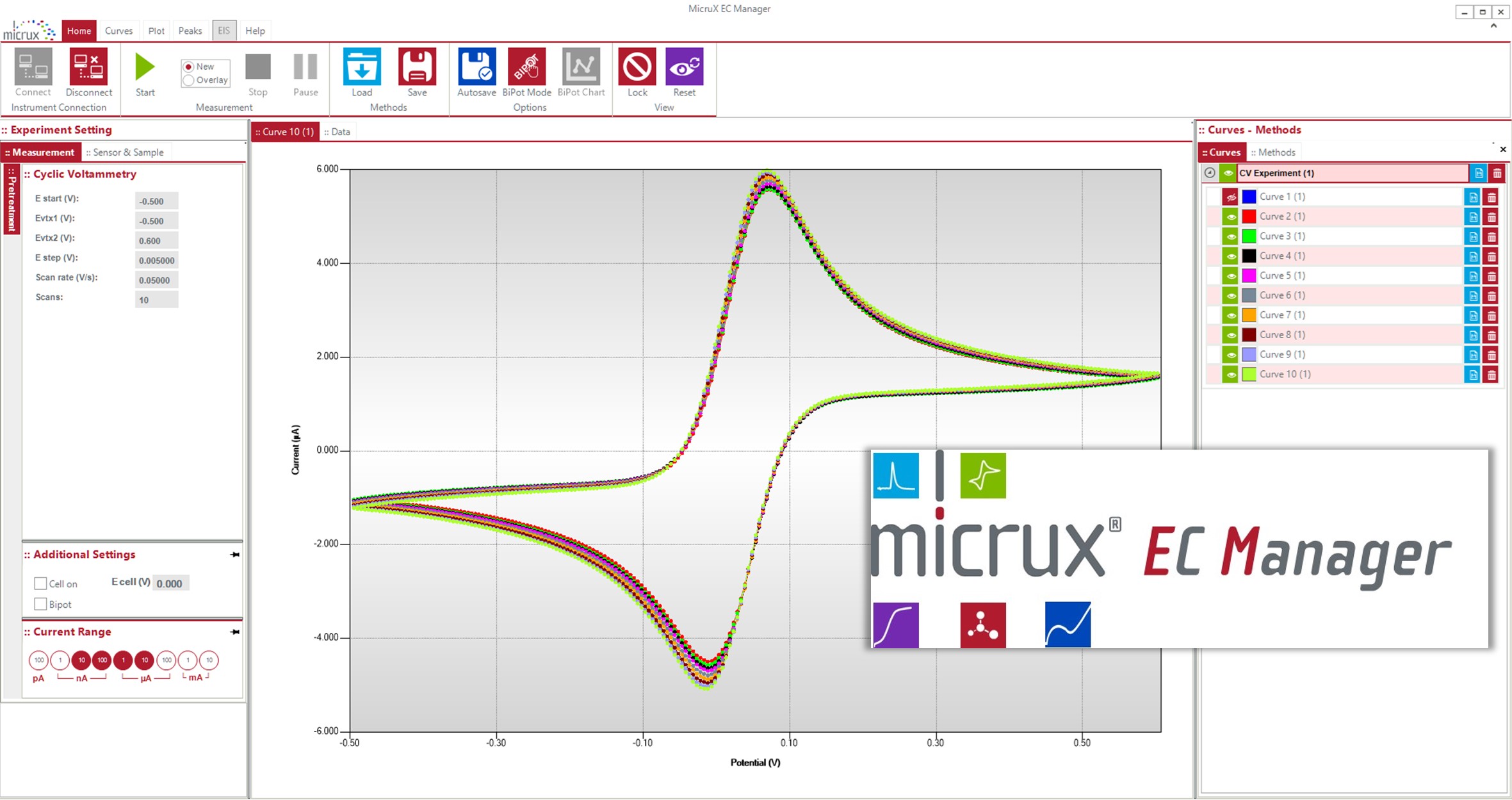The image size is (1512, 800).
Task: Click the magenta Curve 5 color swatch
Action: click(1249, 276)
